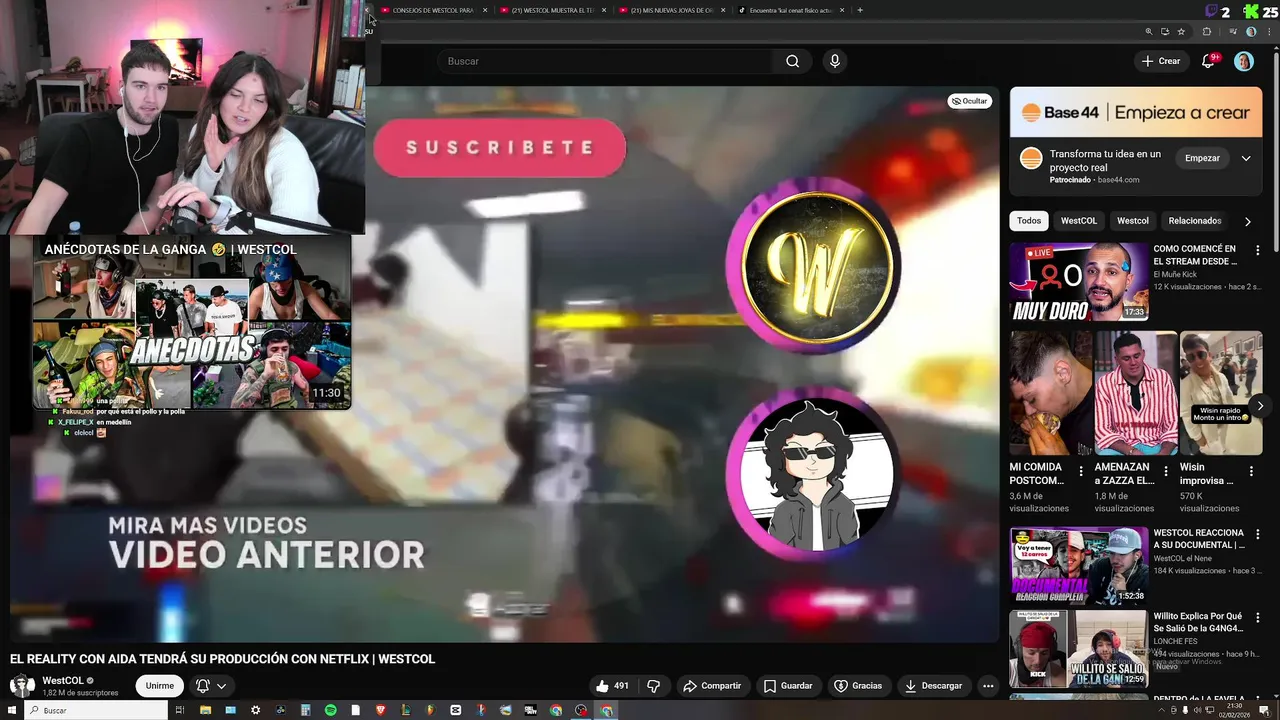The image size is (1280, 720).
Task: Open options for the Wisin improvisa short
Action: [x=1251, y=470]
